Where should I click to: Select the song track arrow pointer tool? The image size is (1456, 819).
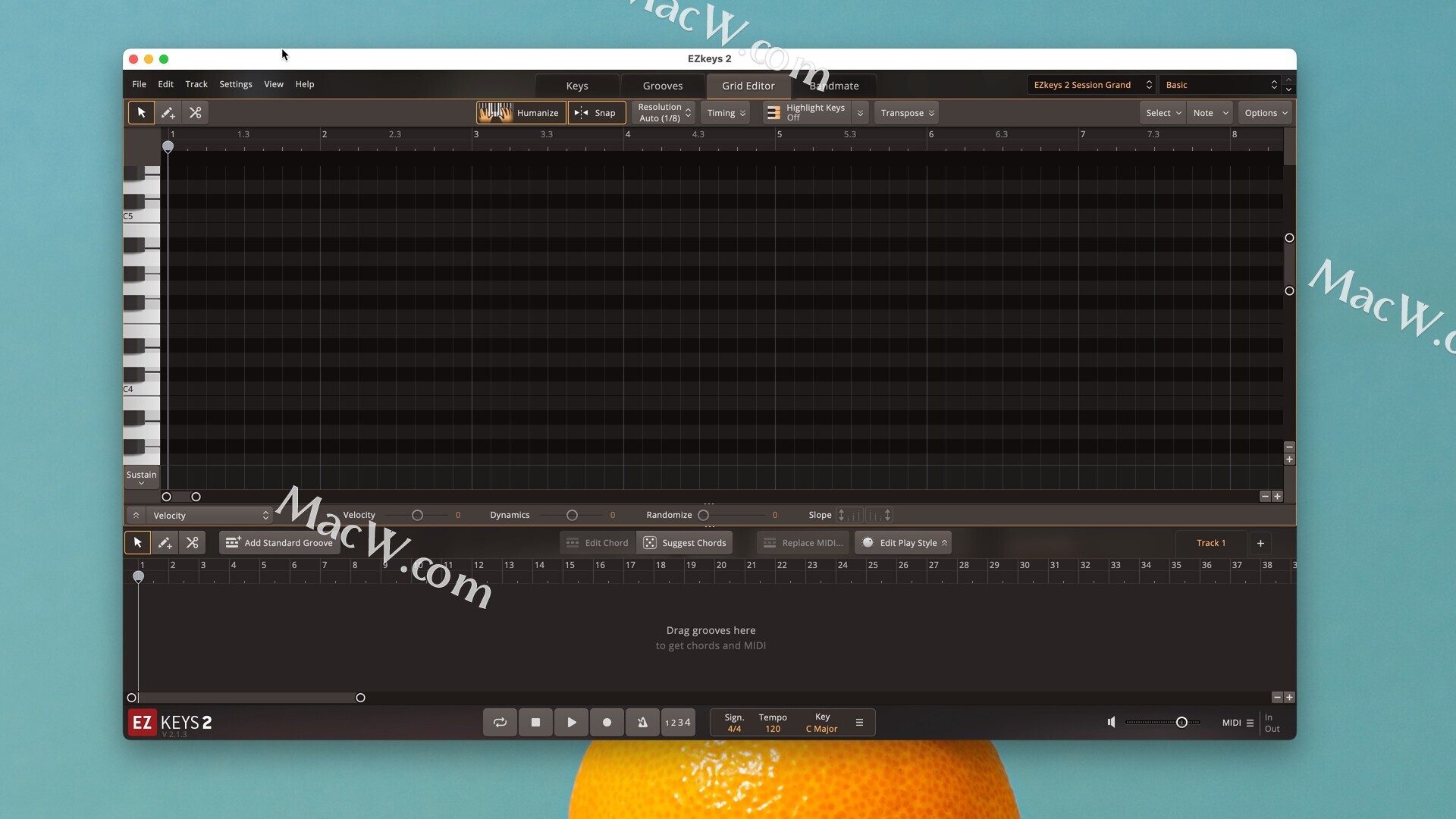point(137,543)
